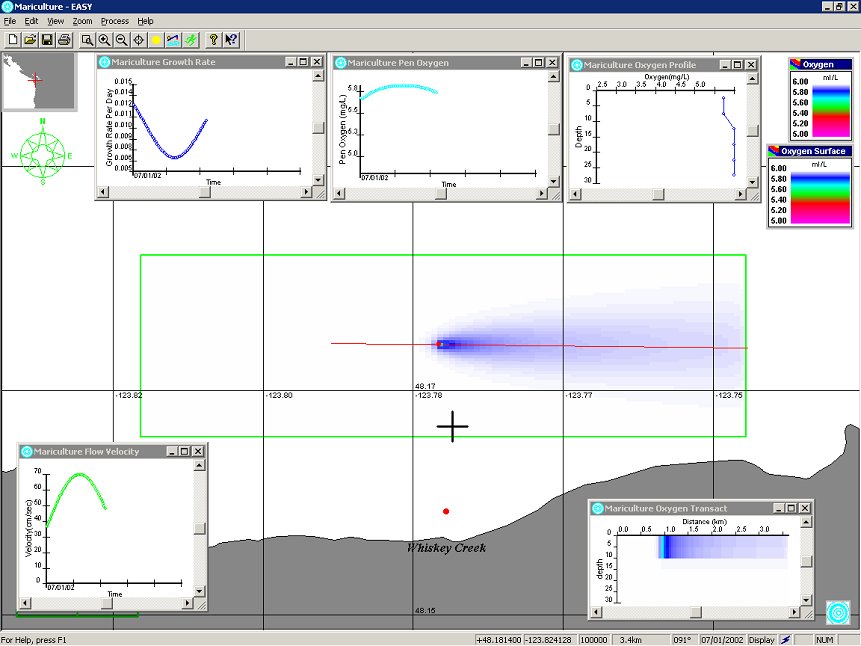
Task: Click the crosshair center tool icon
Action: click(139, 40)
